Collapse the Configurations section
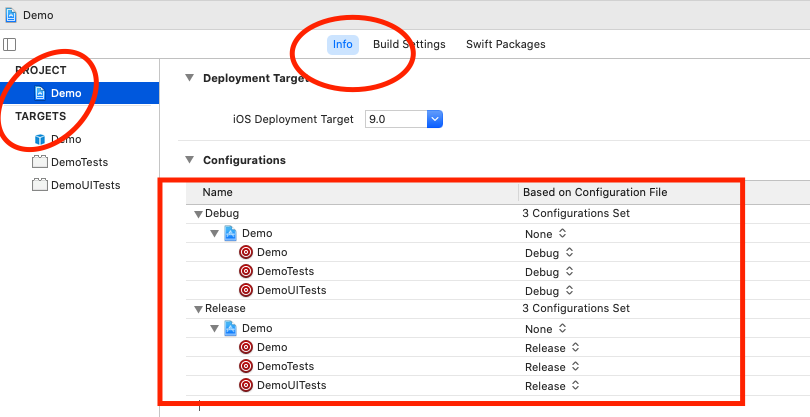This screenshot has width=810, height=417. [x=189, y=160]
